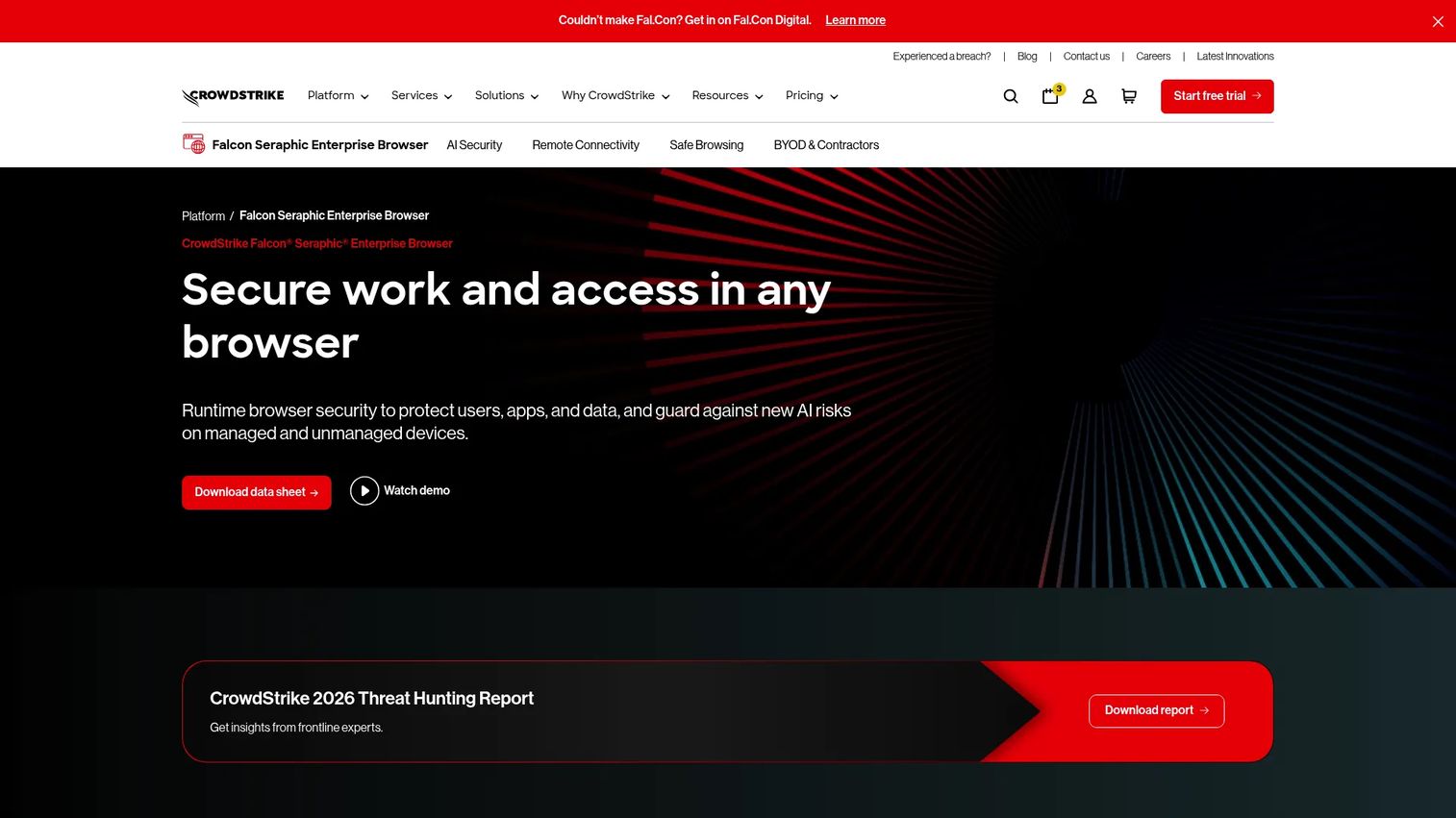1456x818 pixels.
Task: Click the Download data sheet button
Action: pyautogui.click(x=257, y=492)
